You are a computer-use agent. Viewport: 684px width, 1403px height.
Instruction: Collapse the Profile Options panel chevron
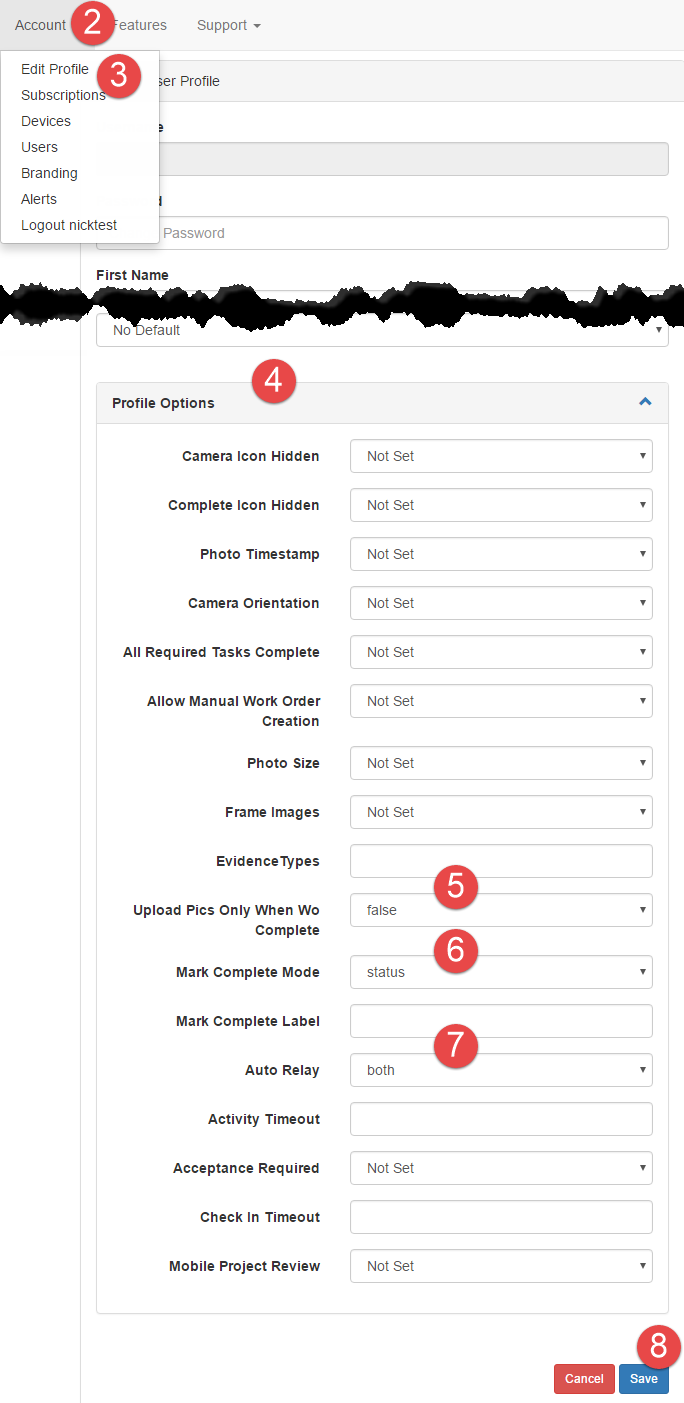(645, 402)
